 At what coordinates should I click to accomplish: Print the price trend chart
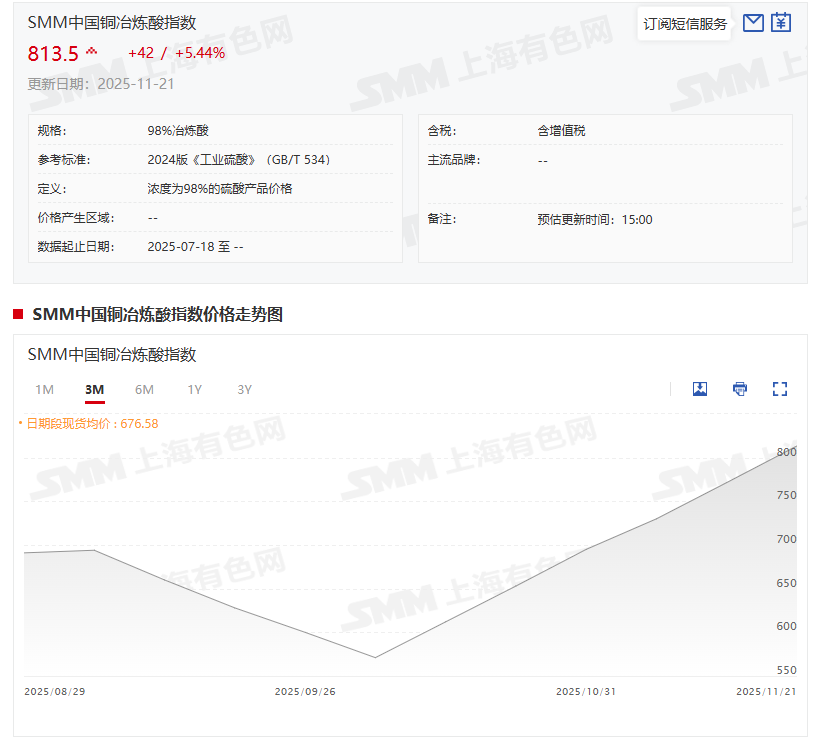tap(740, 389)
